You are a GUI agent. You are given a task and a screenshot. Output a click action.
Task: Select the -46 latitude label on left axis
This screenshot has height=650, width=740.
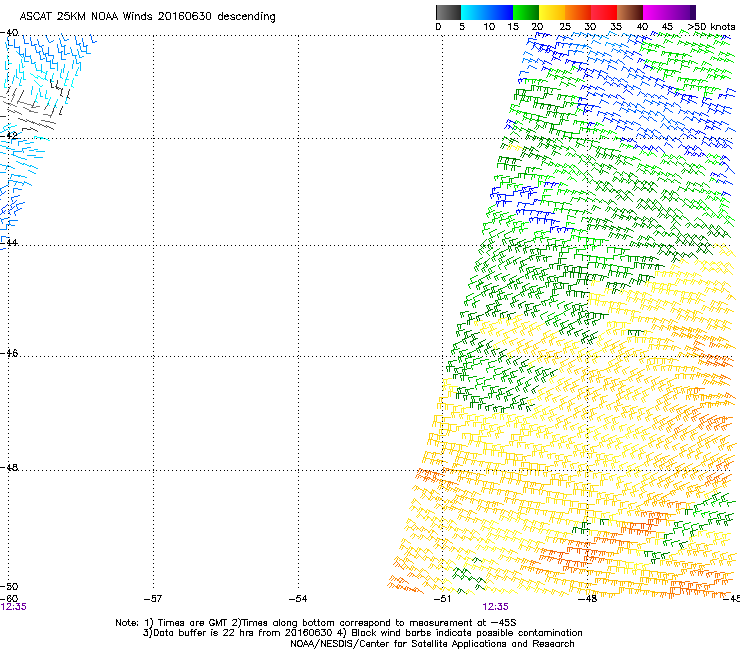(9, 353)
